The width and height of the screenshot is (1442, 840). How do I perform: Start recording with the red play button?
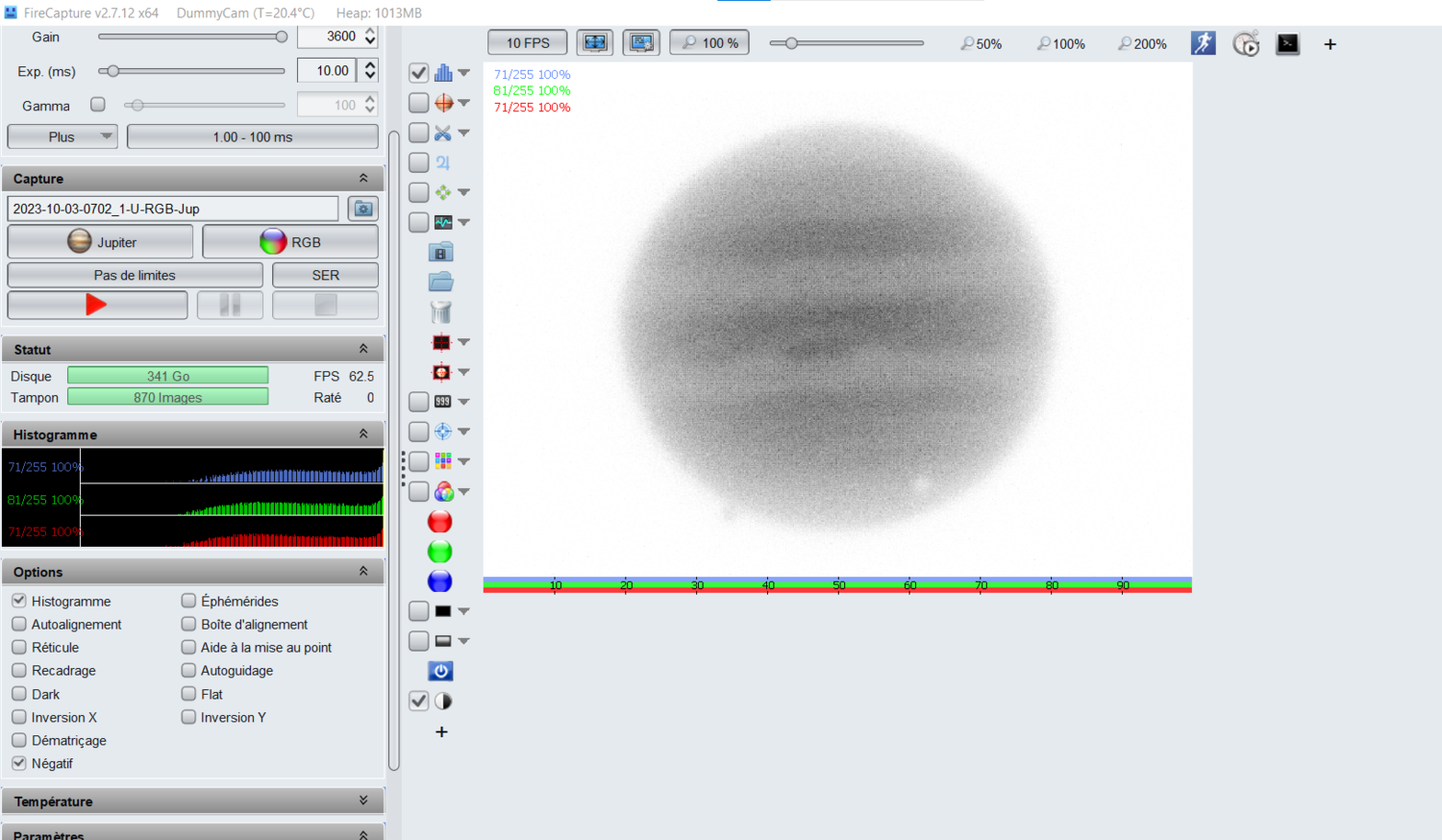pyautogui.click(x=97, y=305)
